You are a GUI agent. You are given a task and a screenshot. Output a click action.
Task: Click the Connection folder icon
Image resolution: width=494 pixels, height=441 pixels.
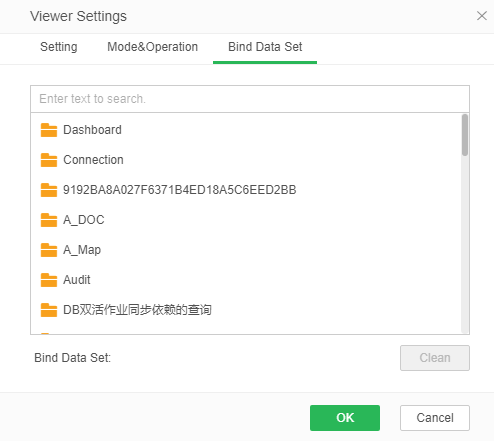(49, 160)
